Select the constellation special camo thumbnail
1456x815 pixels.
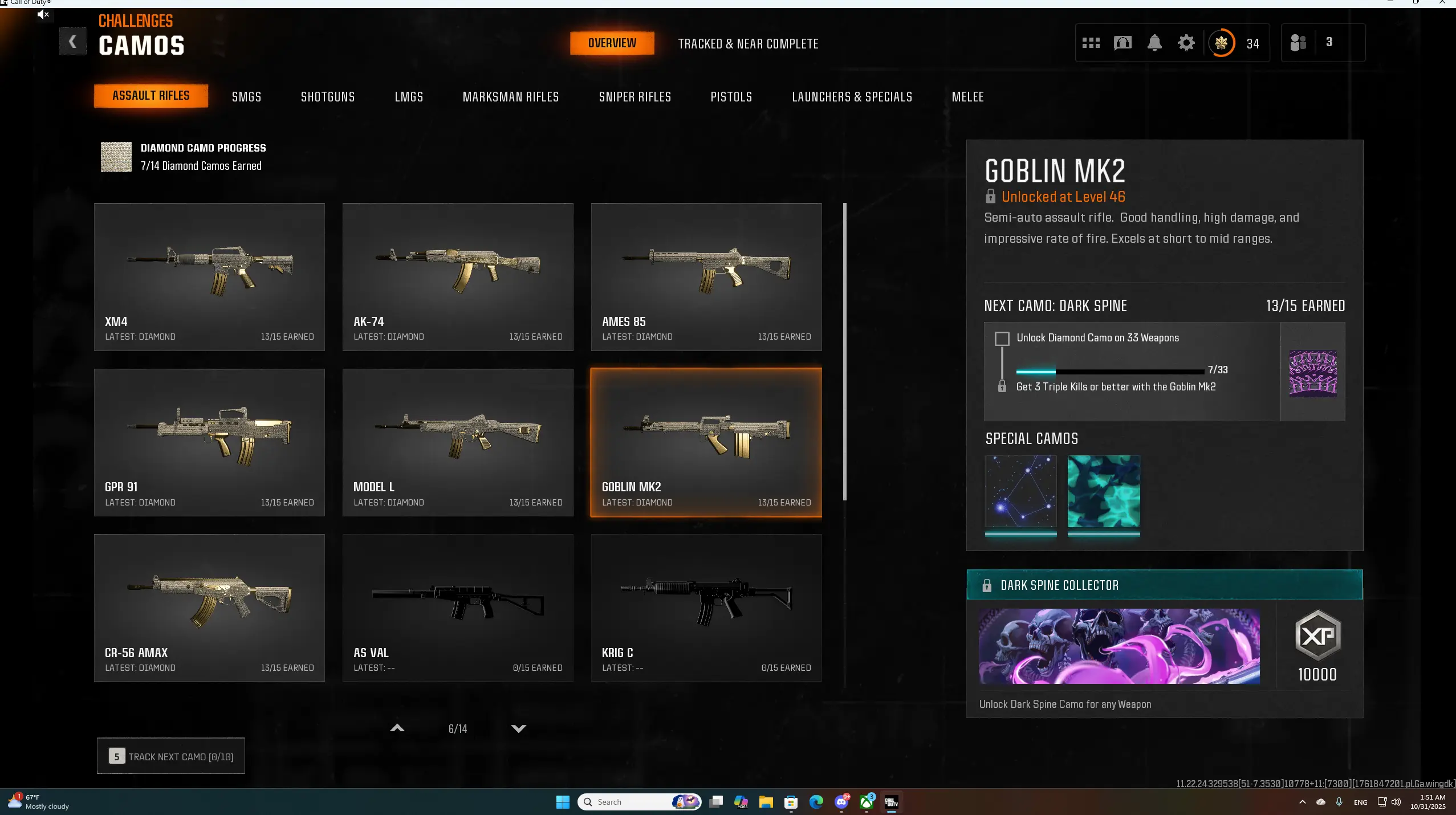coord(1020,491)
